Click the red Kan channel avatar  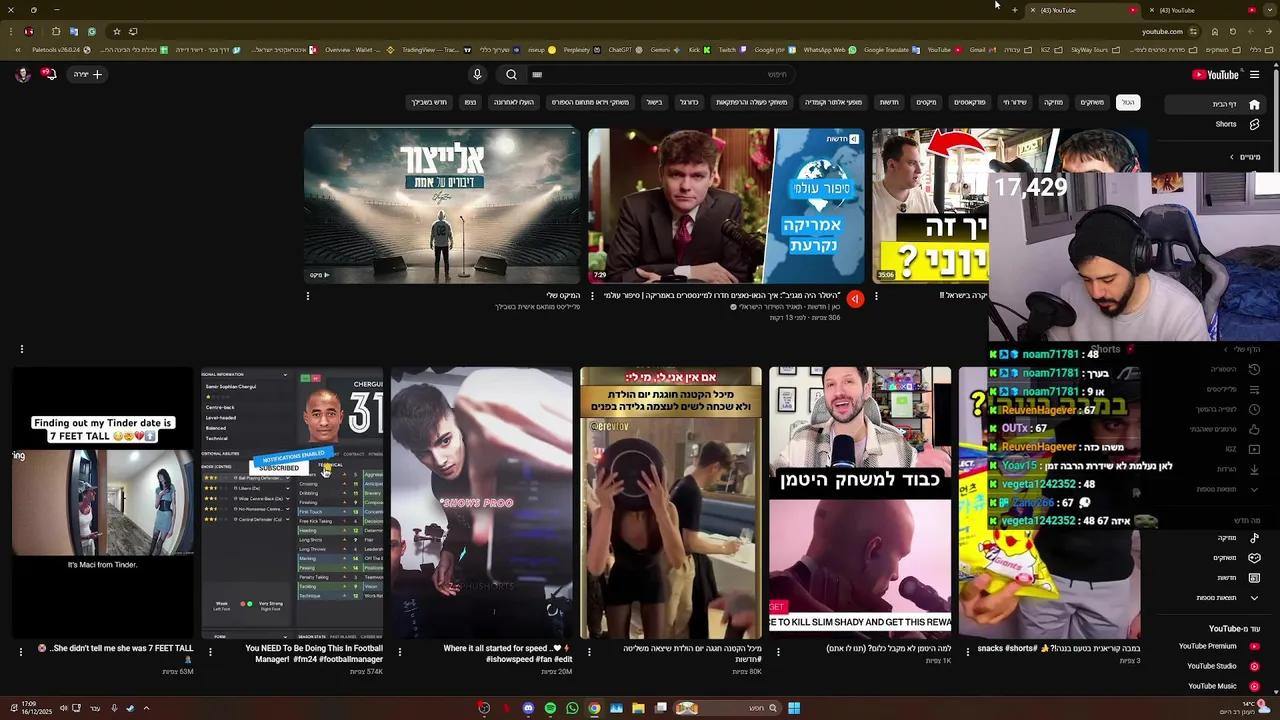tap(854, 298)
